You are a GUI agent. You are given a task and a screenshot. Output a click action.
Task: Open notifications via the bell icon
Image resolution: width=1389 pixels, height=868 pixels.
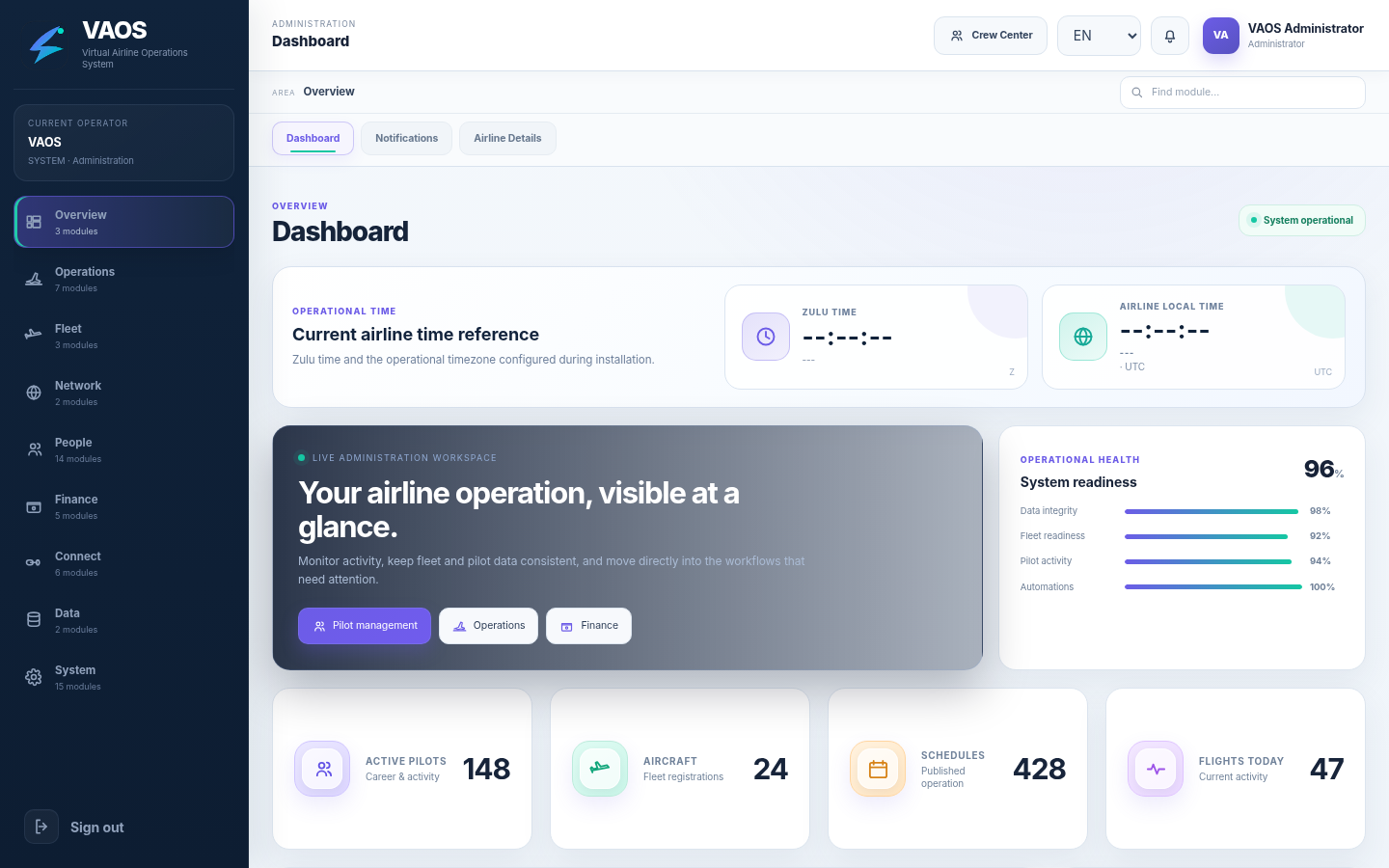pyautogui.click(x=1170, y=36)
